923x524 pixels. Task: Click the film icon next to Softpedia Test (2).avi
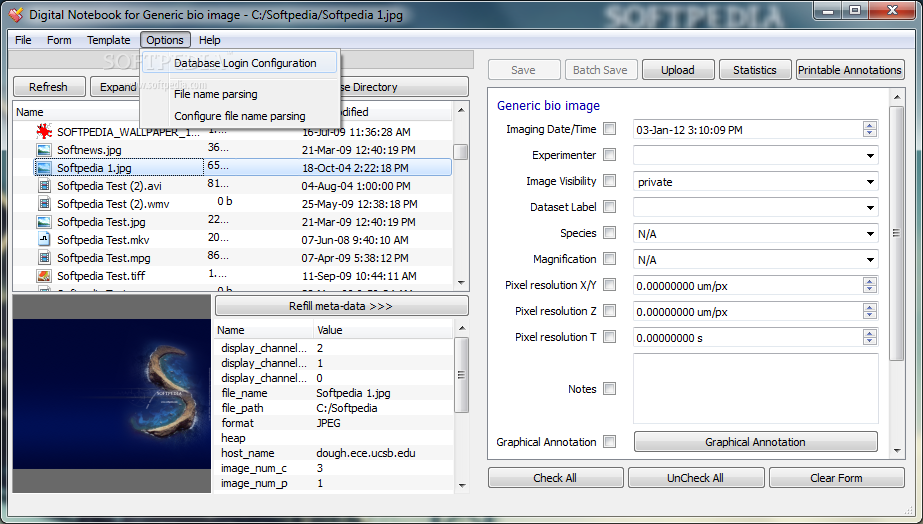click(x=44, y=185)
